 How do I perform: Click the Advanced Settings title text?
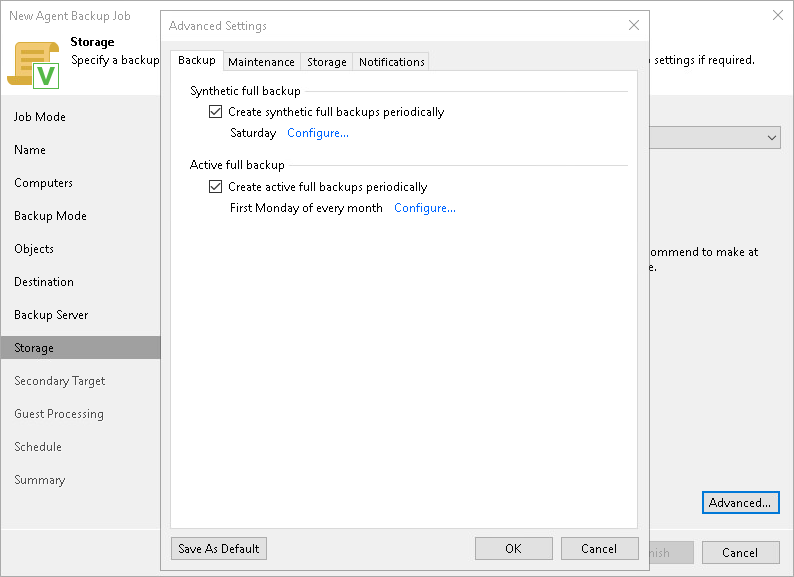pyautogui.click(x=218, y=25)
